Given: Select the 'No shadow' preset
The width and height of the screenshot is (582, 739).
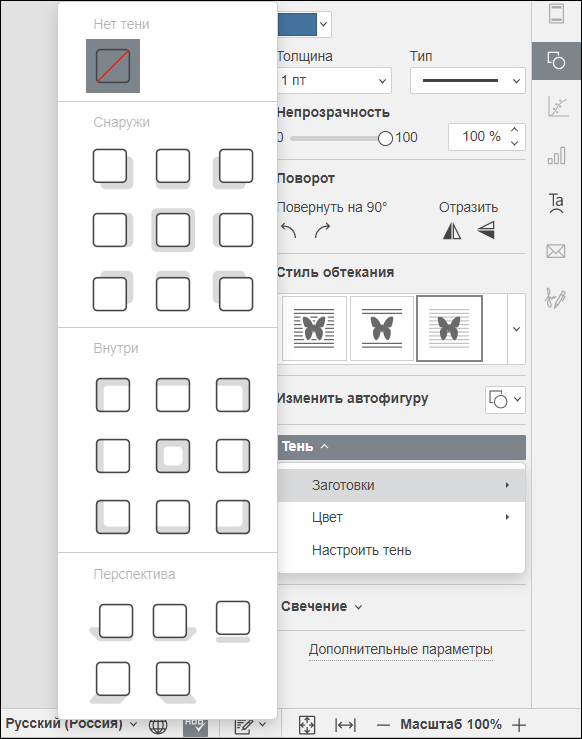Looking at the screenshot, I should (x=113, y=66).
